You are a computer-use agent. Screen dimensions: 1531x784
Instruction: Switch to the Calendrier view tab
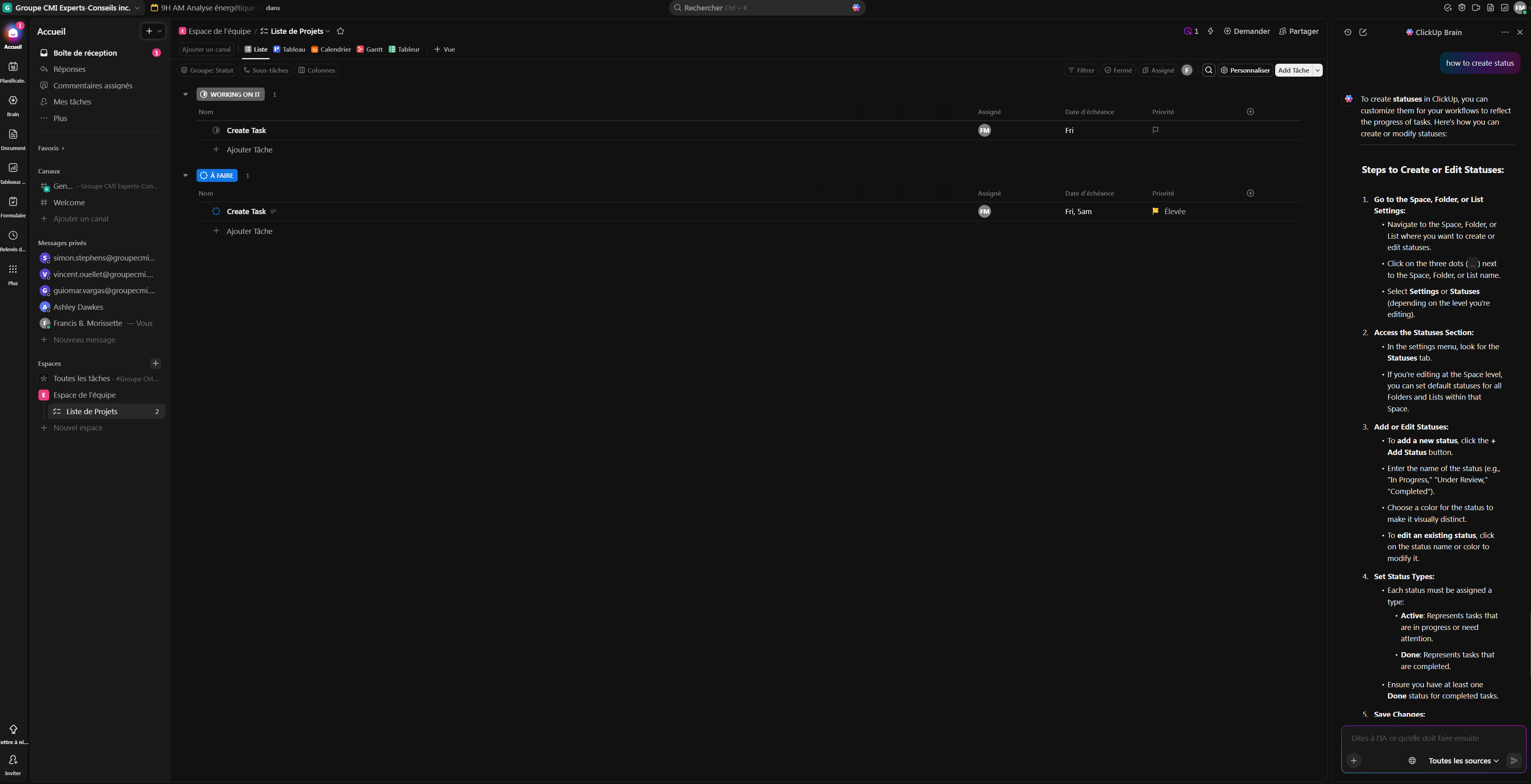click(x=331, y=49)
